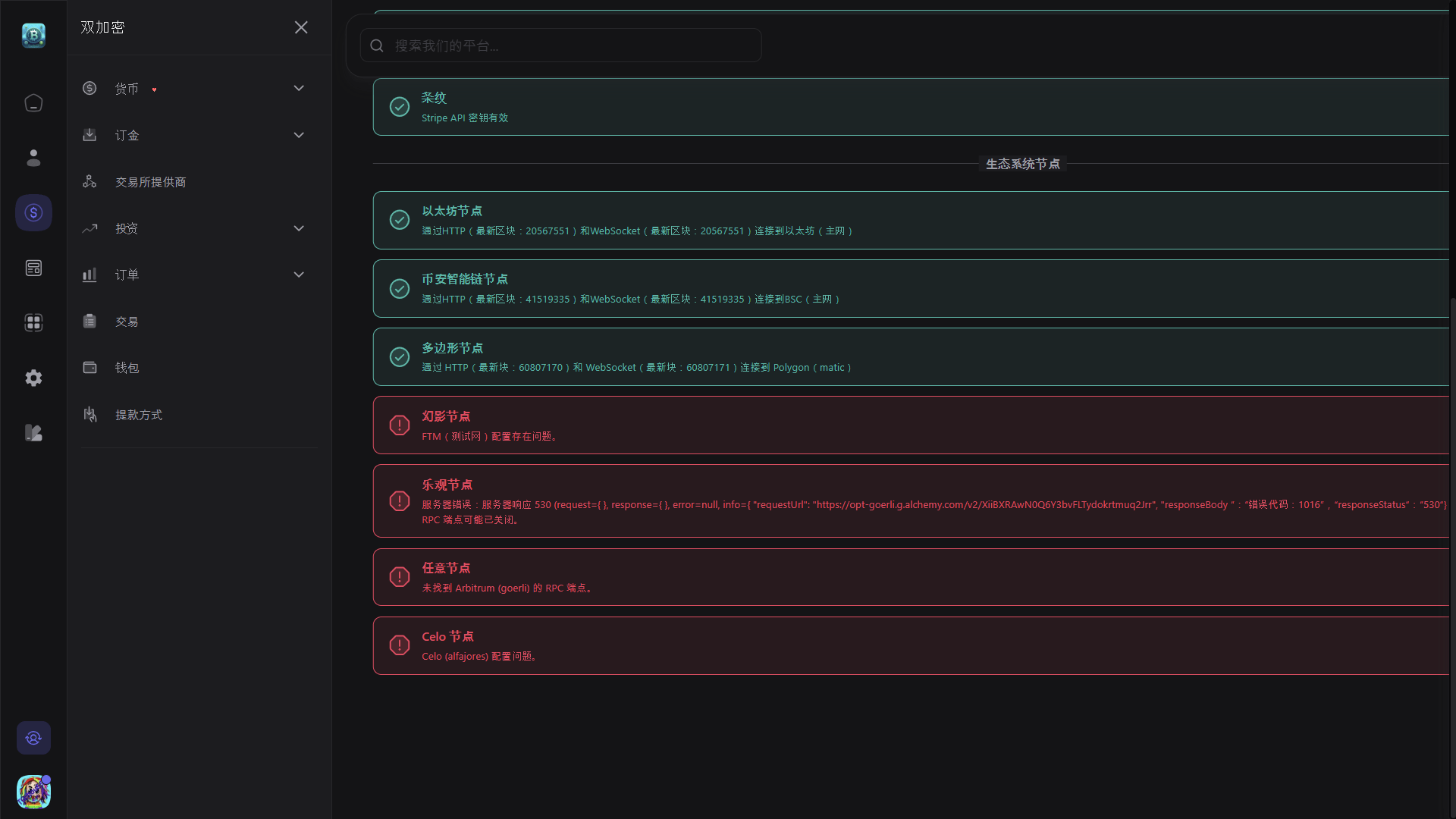The image size is (1456, 819).
Task: Open the user profile rail icon
Action: pos(33,158)
